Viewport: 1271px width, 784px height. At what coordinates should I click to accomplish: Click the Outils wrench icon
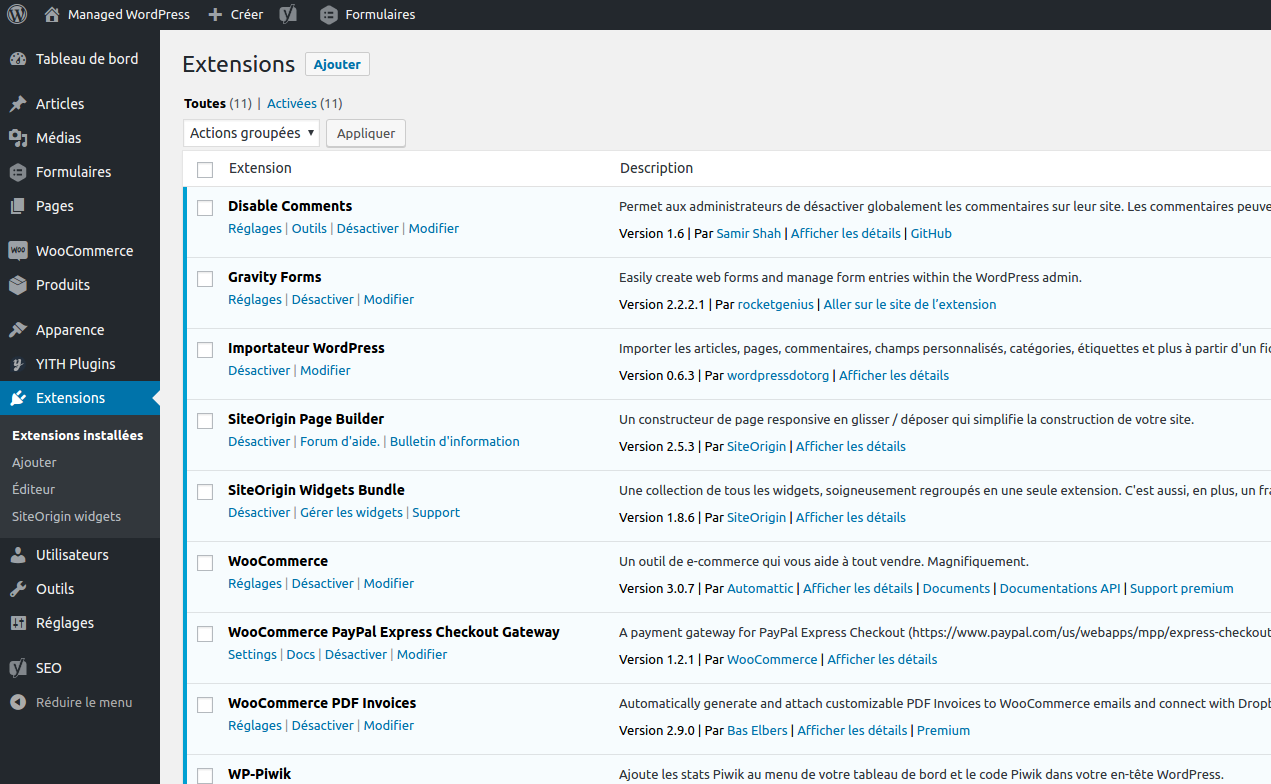(18, 589)
